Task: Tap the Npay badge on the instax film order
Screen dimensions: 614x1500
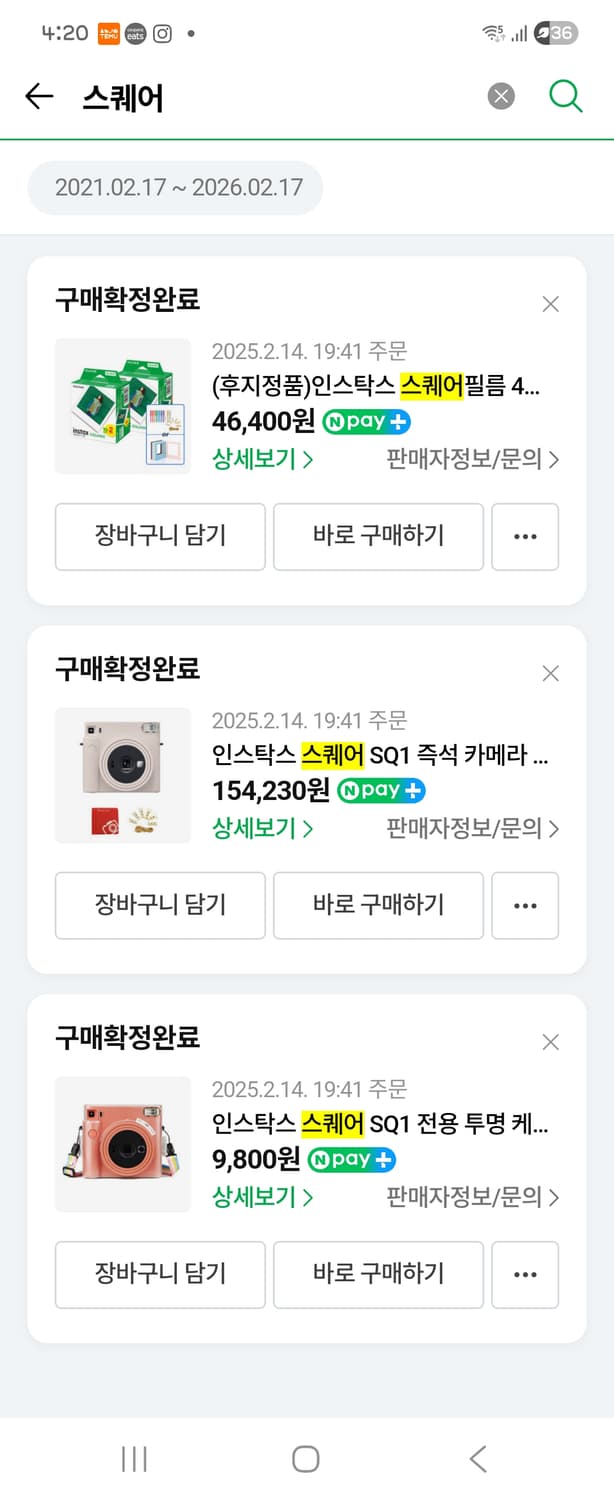Action: (366, 422)
